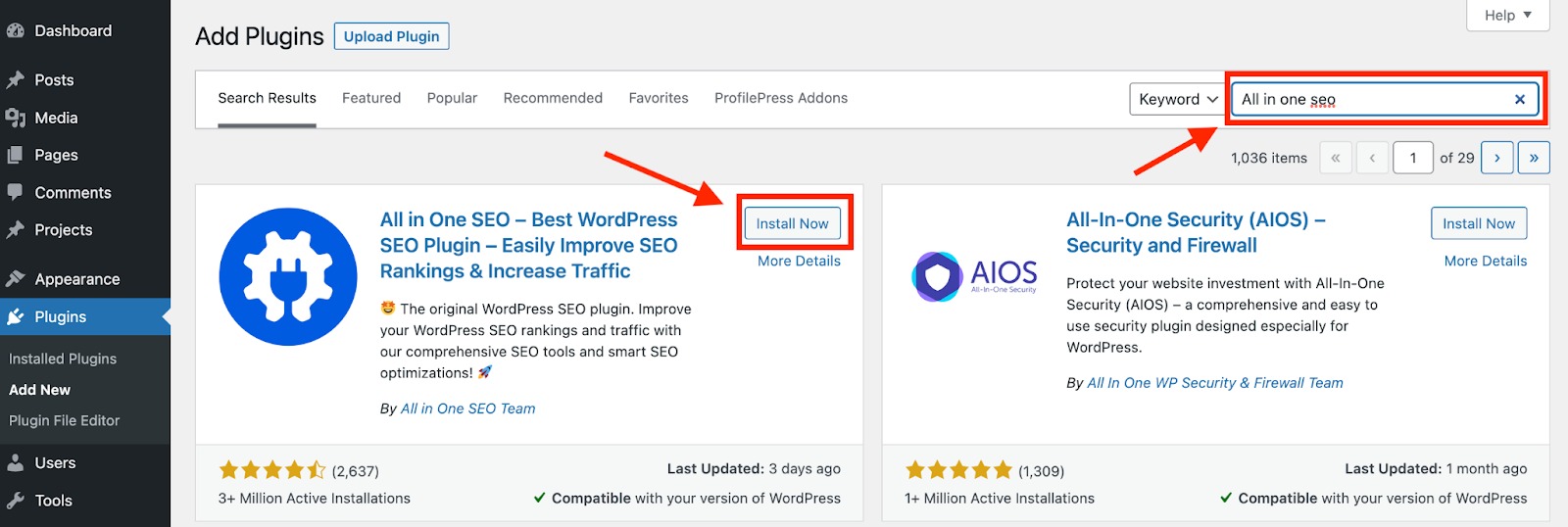Install the All in One SEO plugin

pos(792,223)
